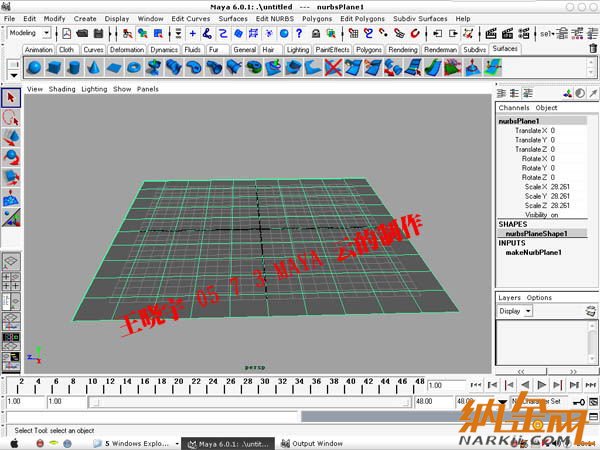
Task: Create a NURBS torus from shelf
Action: [134, 68]
